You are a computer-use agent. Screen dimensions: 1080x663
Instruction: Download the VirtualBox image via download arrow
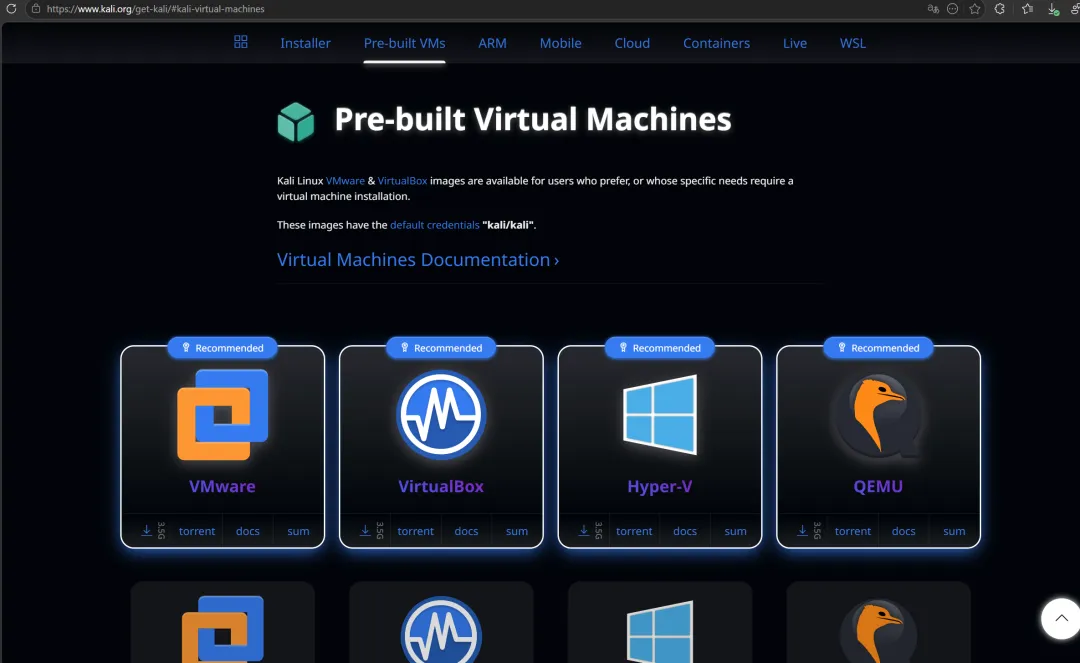tap(365, 531)
